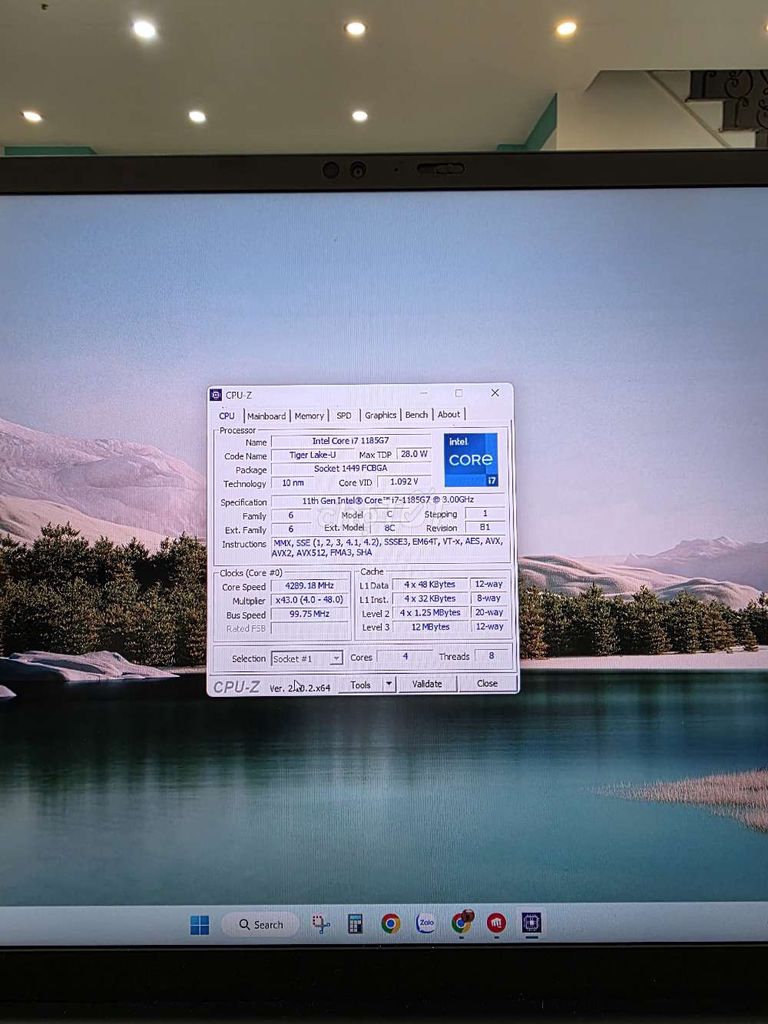
Task: Select the Name field 'Intel Core i7 1185G7'
Action: [x=351, y=441]
